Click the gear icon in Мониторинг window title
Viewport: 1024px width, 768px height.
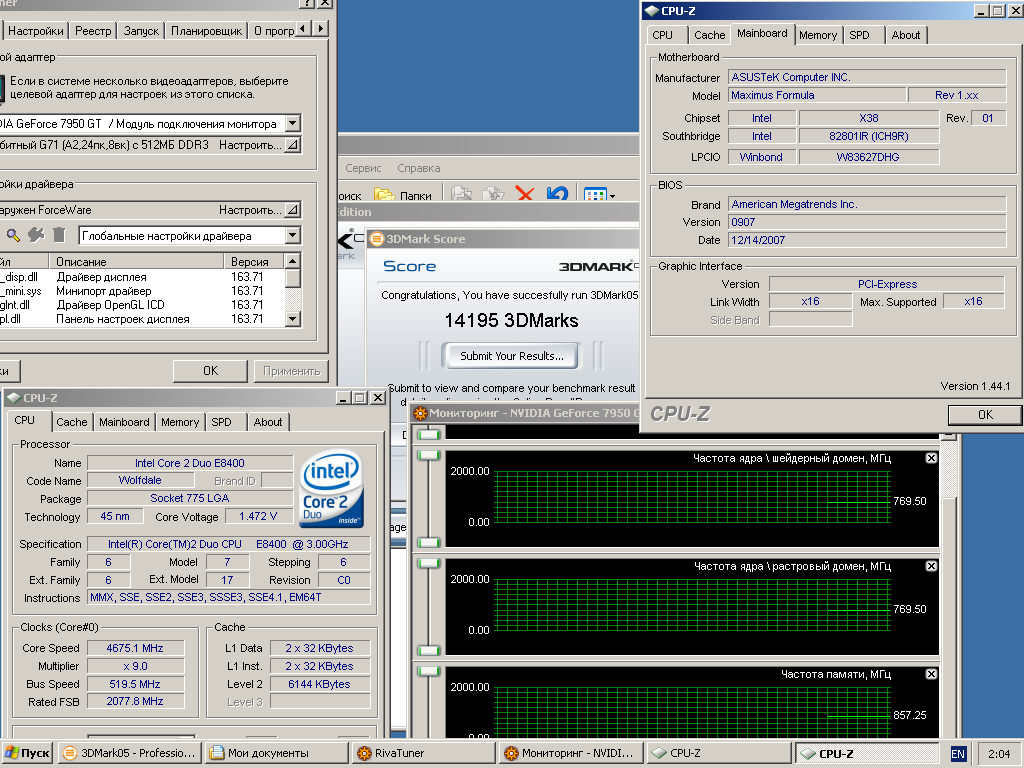pyautogui.click(x=420, y=413)
